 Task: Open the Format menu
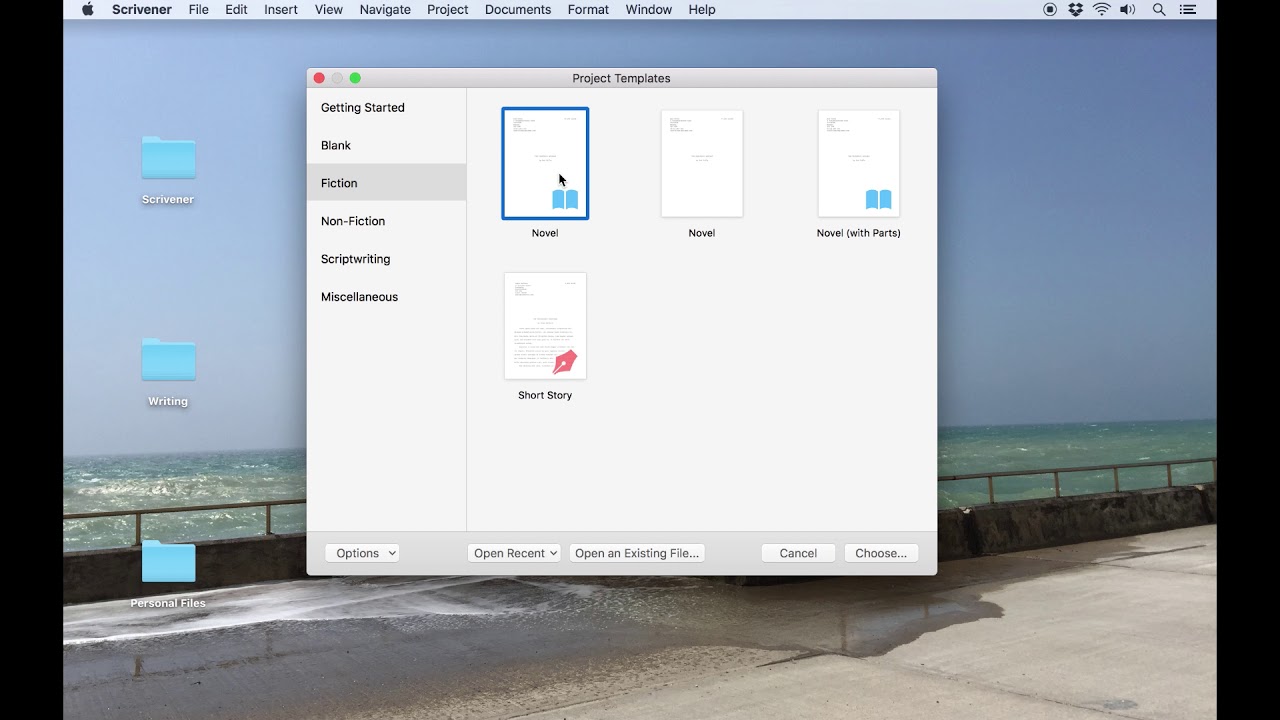coord(588,9)
